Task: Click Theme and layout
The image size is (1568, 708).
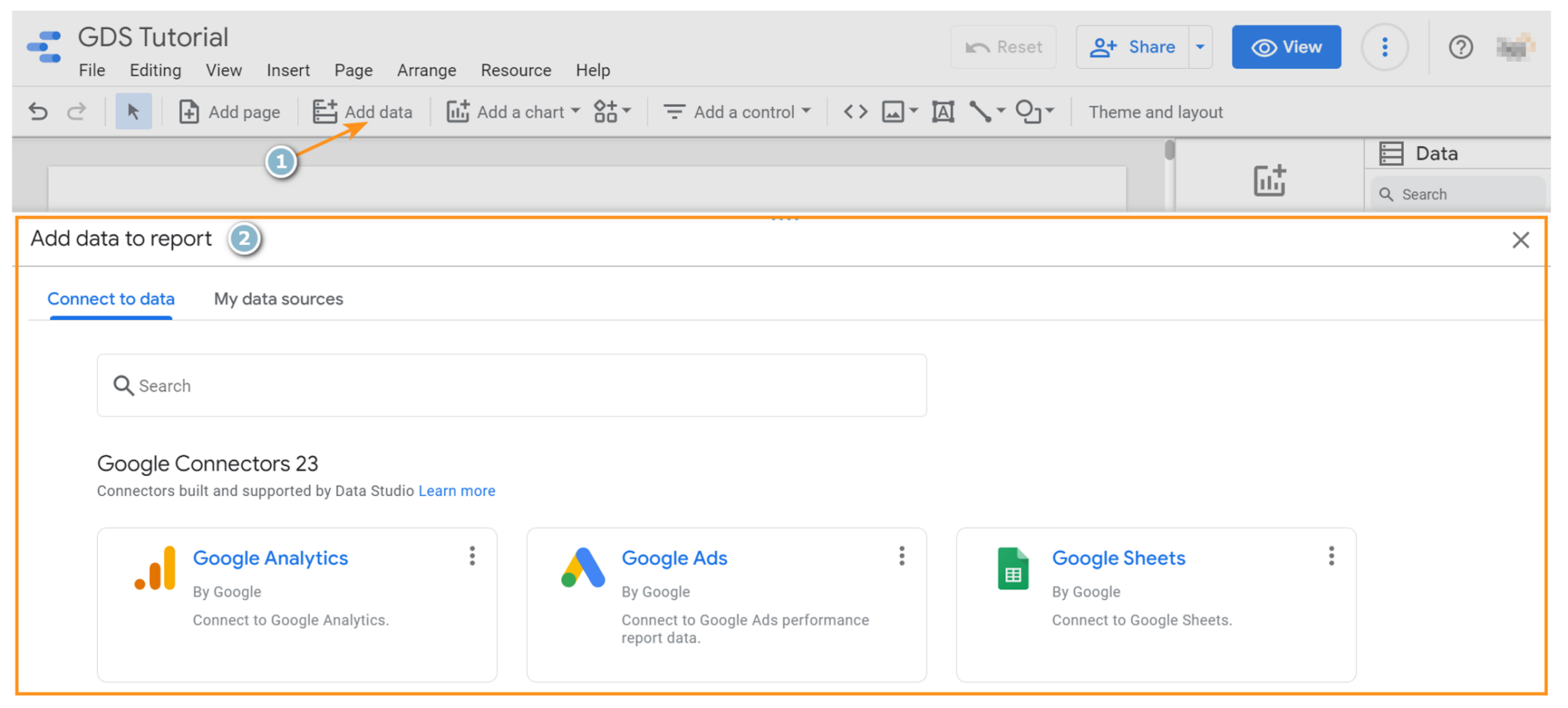Action: (x=1155, y=112)
